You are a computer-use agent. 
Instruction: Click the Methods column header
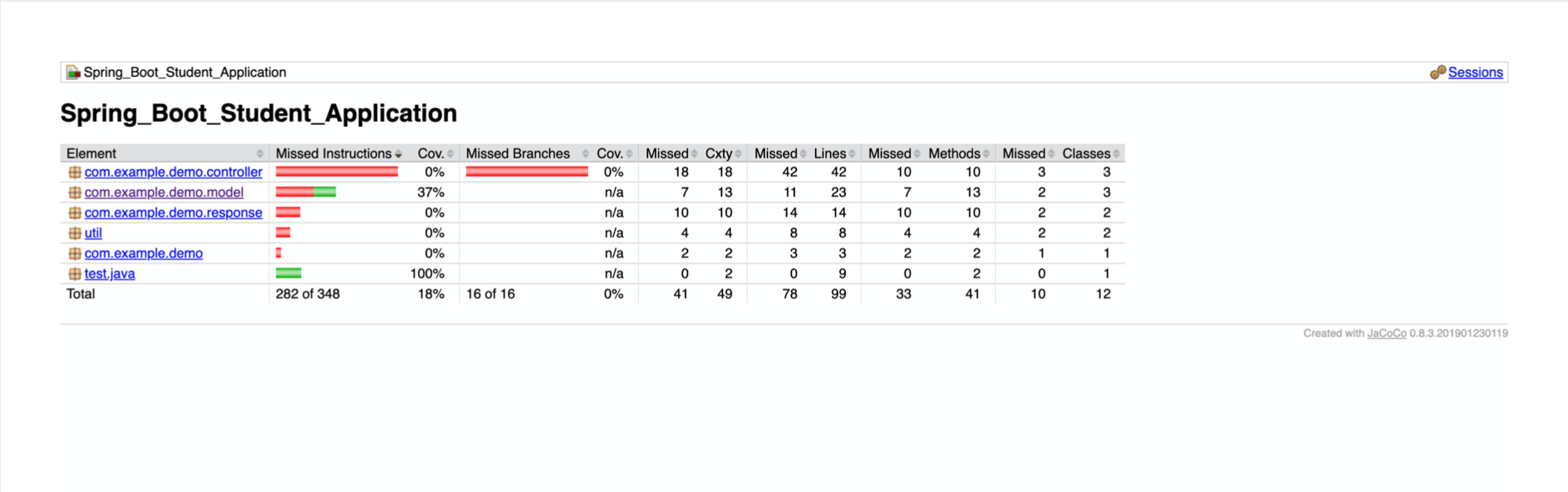tap(952, 153)
